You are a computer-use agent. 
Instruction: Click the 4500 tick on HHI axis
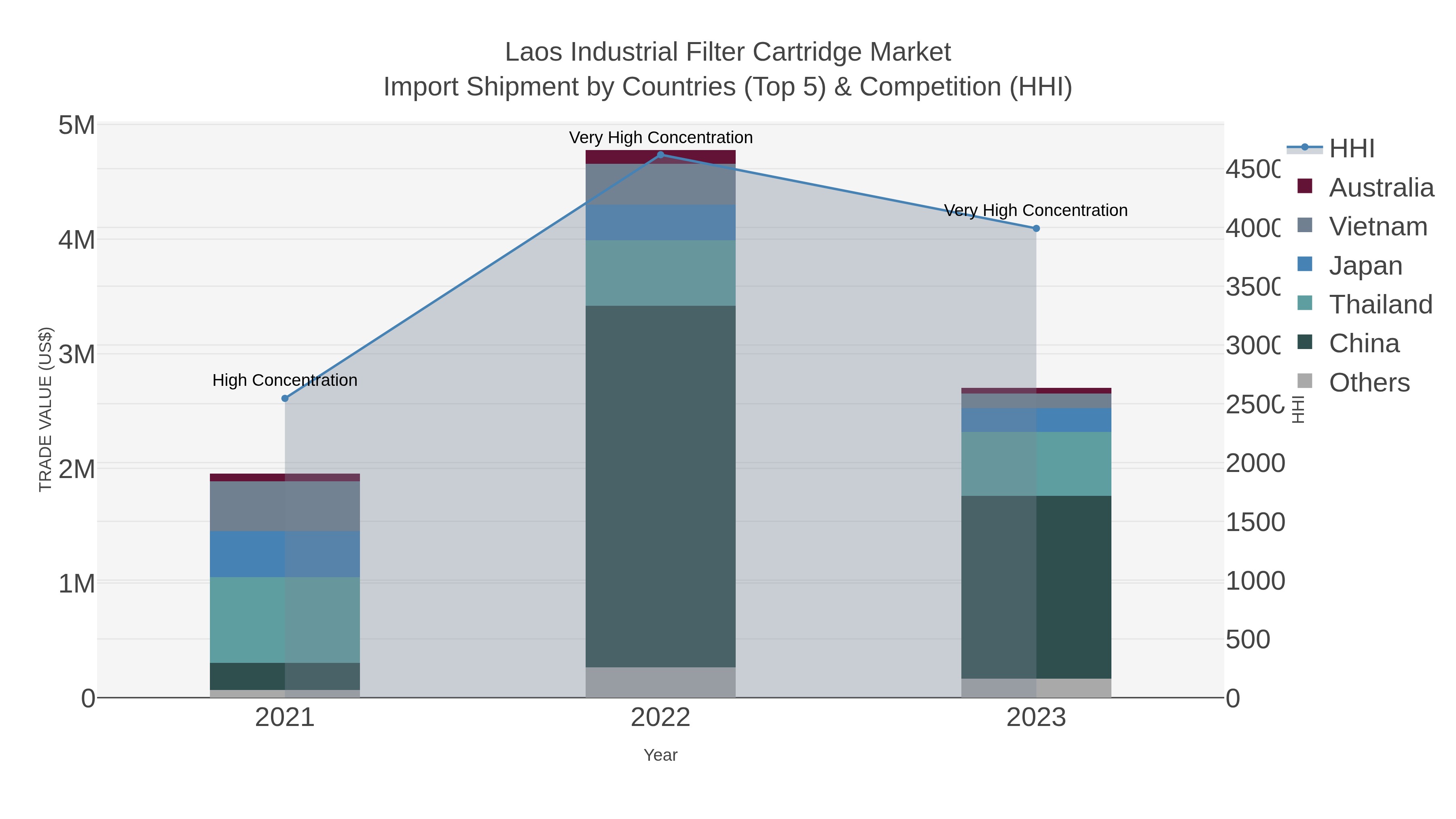click(1253, 169)
